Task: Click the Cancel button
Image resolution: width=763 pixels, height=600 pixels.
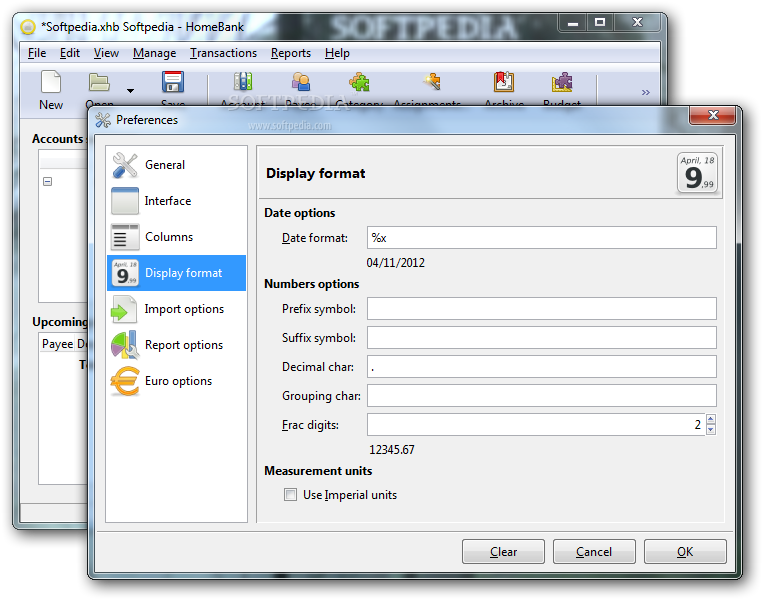Action: point(594,552)
